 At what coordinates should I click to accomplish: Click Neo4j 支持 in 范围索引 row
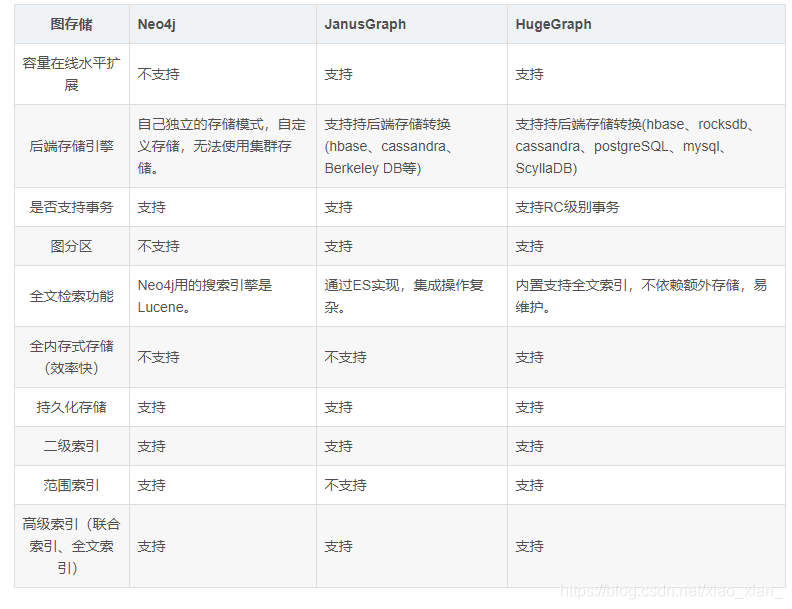tap(152, 485)
